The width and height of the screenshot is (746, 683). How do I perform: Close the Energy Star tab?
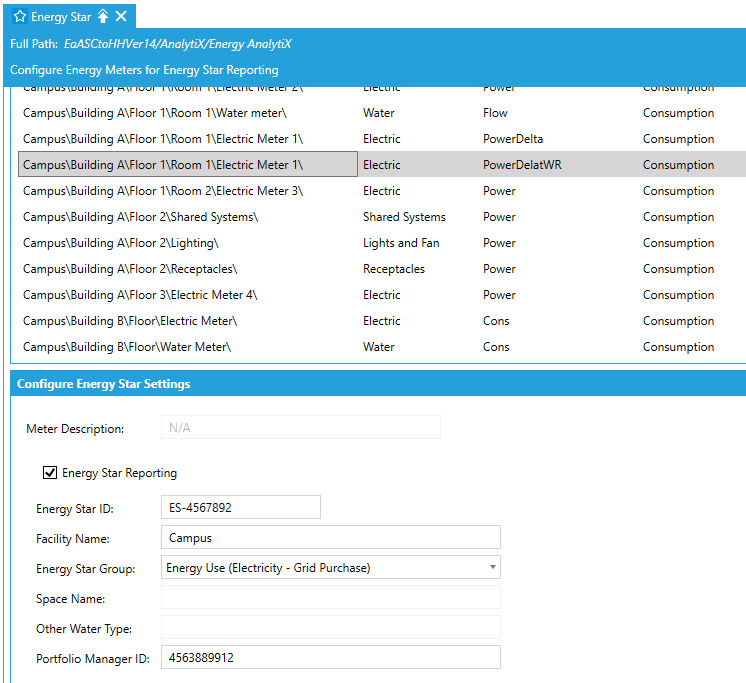tap(121, 16)
